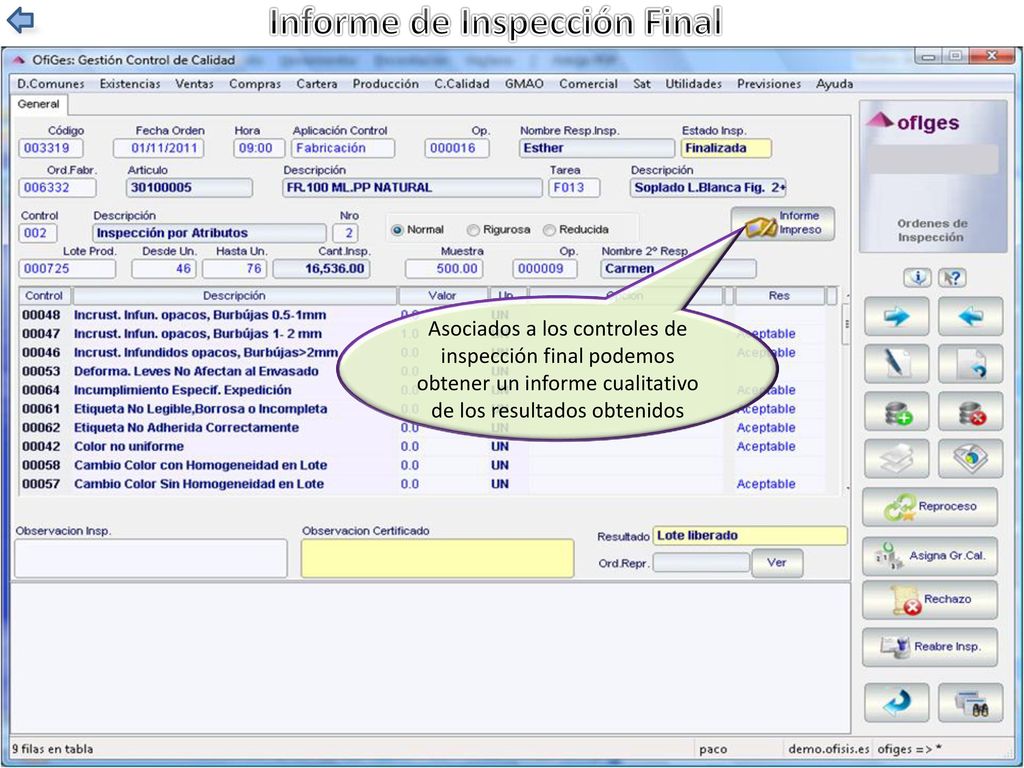Click the database delete record icon
Viewport: 1024px width, 768px height.
pos(970,411)
